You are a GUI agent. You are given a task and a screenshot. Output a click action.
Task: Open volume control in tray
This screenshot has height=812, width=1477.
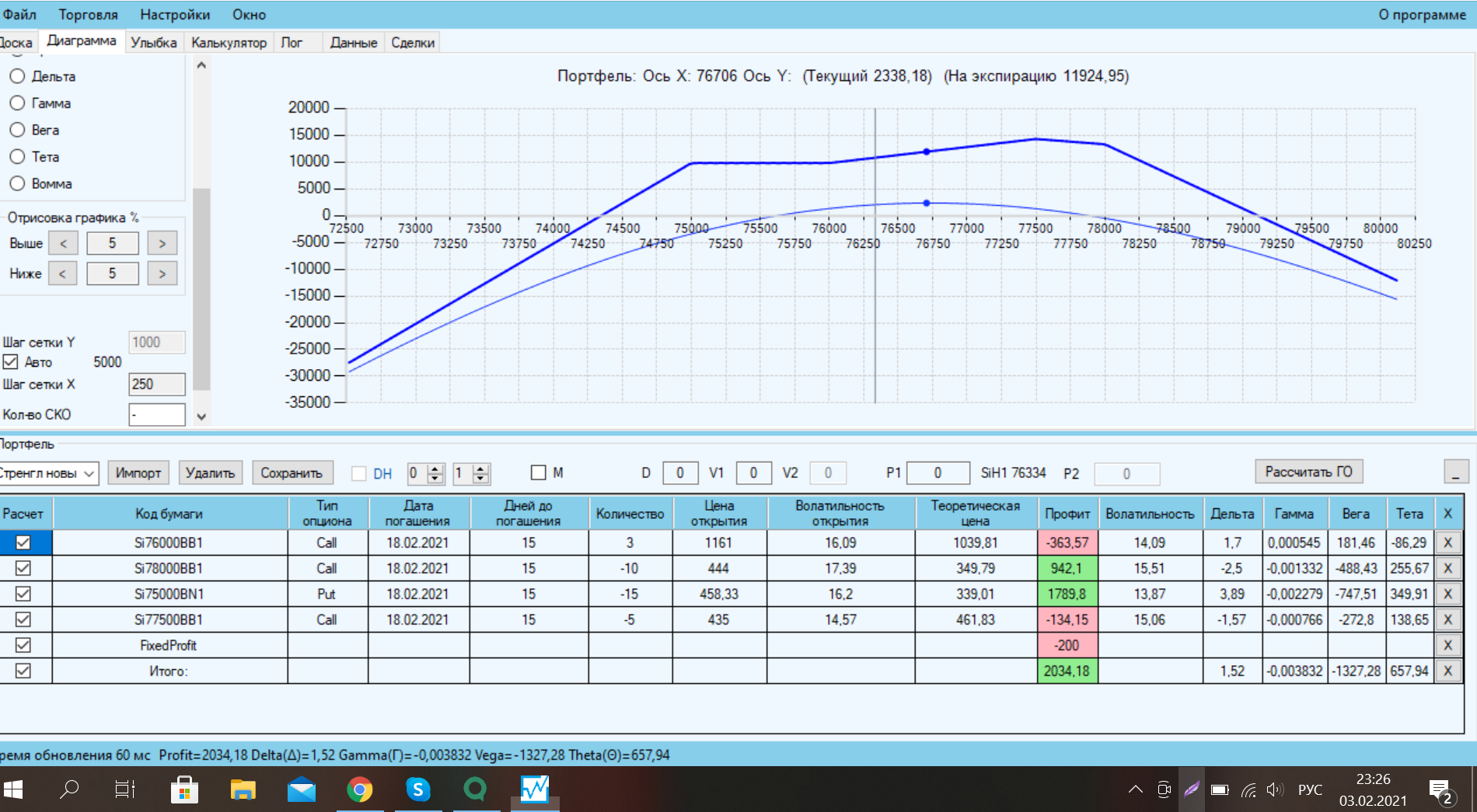tap(1275, 789)
